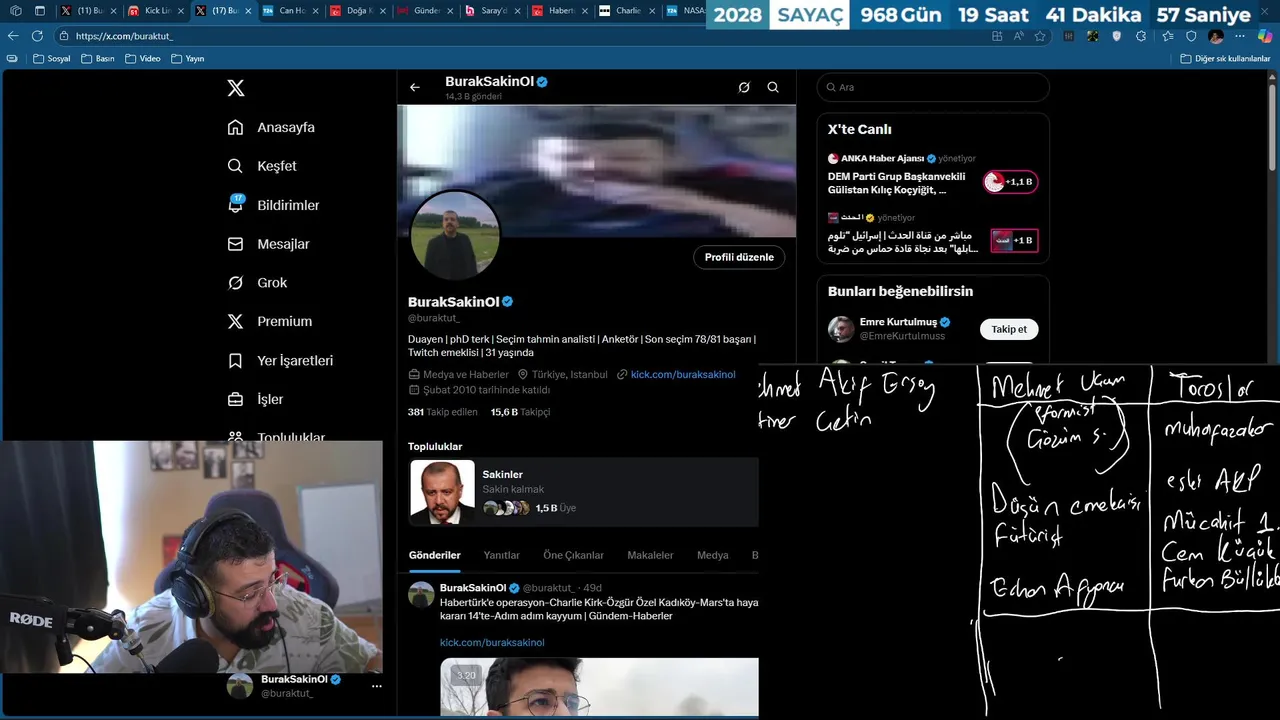
Task: Click the Grok icon in the profile header
Action: [x=744, y=87]
